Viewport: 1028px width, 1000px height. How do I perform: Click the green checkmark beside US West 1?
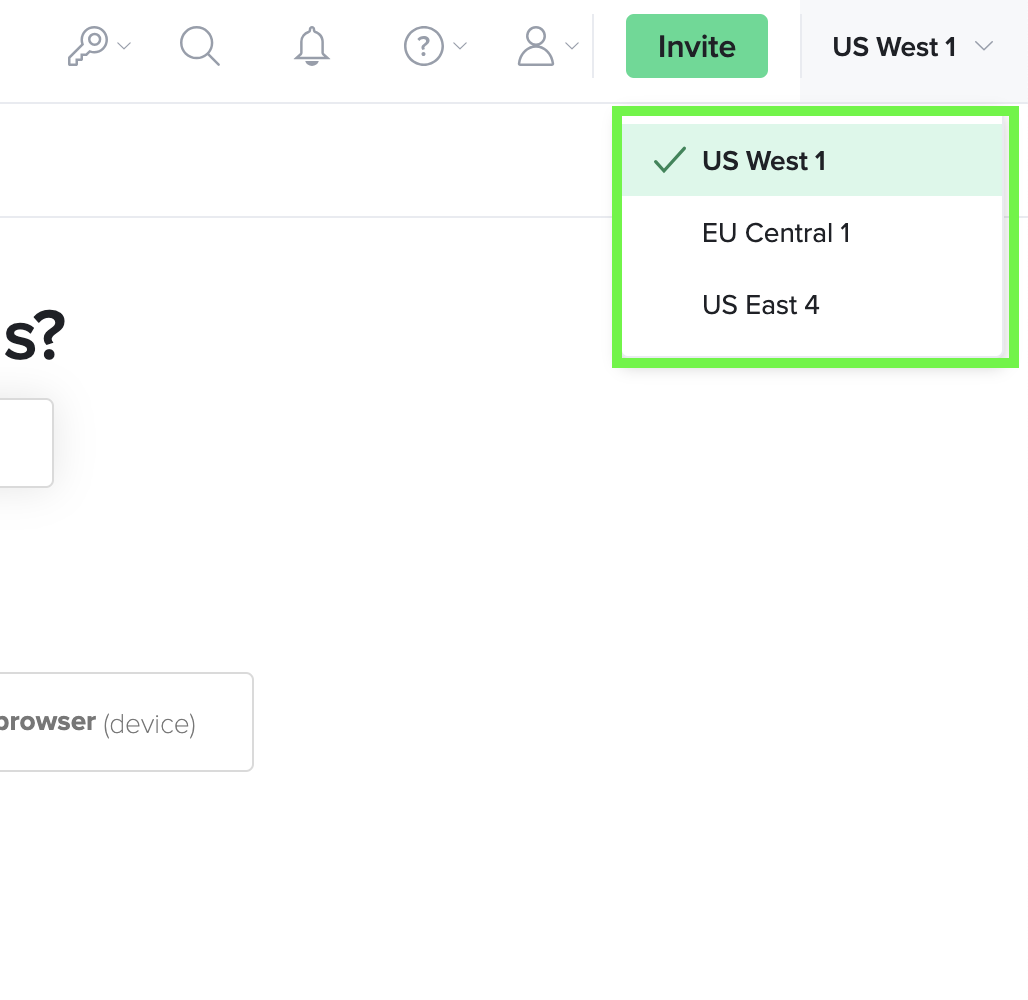click(x=669, y=160)
